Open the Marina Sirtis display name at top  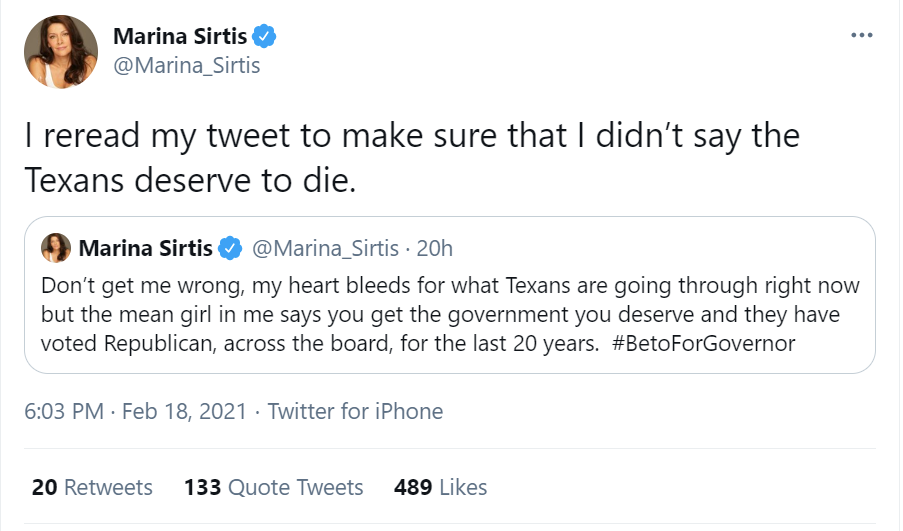(x=180, y=38)
